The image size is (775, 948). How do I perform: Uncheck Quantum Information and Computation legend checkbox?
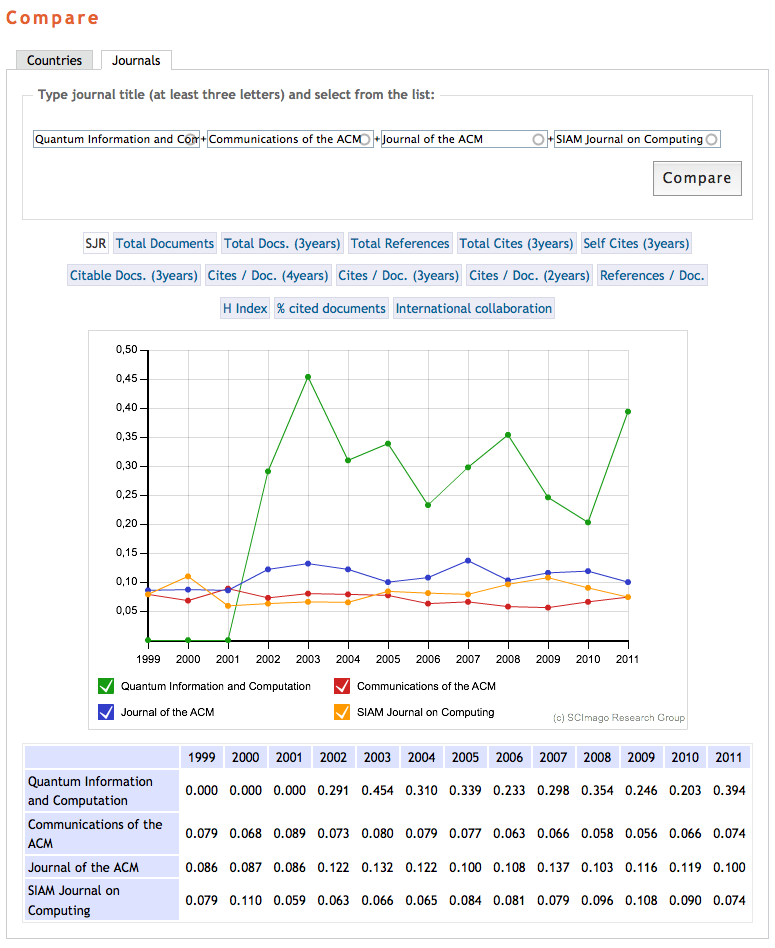click(x=106, y=686)
